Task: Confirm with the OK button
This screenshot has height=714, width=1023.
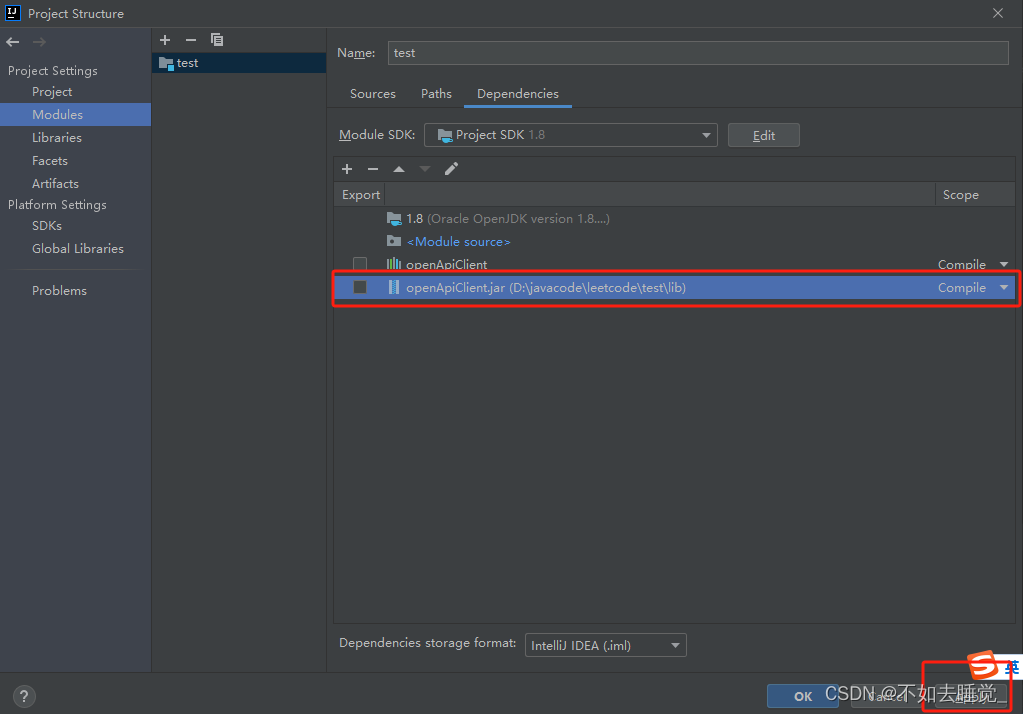Action: pos(802,696)
